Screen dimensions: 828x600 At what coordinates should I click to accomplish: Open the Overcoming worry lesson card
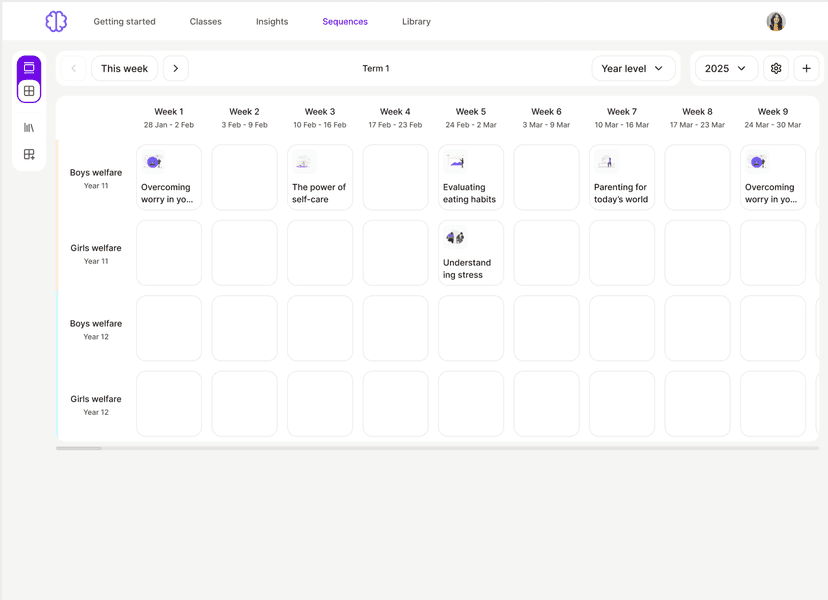click(x=168, y=177)
